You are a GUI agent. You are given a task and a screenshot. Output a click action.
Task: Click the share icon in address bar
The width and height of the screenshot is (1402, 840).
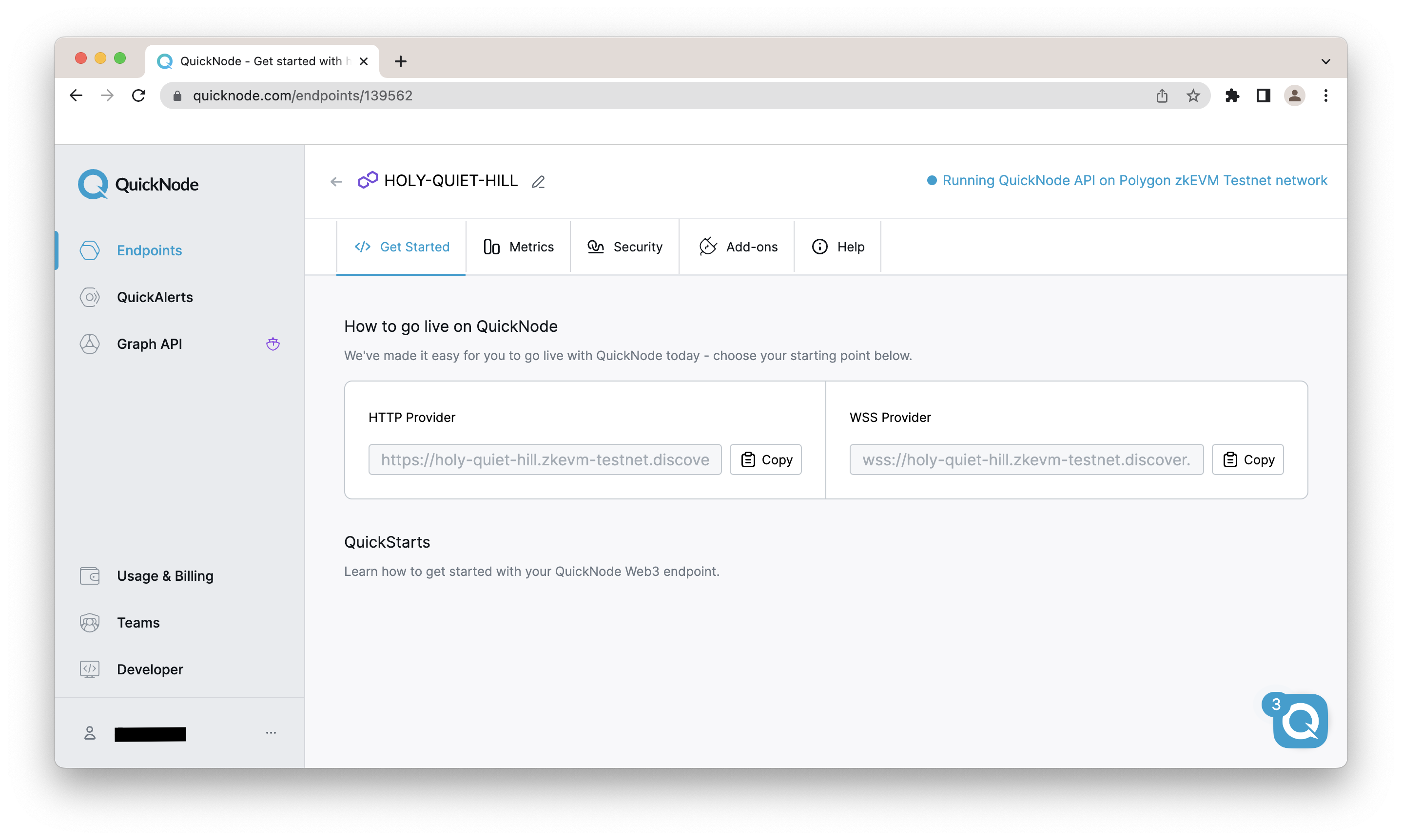pos(1162,95)
